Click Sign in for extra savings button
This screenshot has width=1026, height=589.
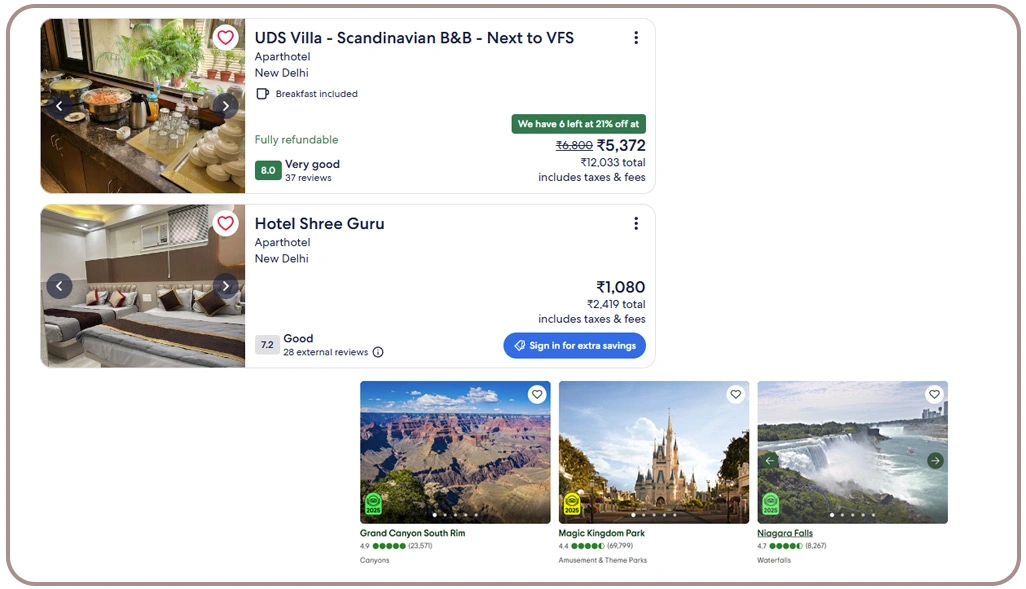tap(574, 346)
